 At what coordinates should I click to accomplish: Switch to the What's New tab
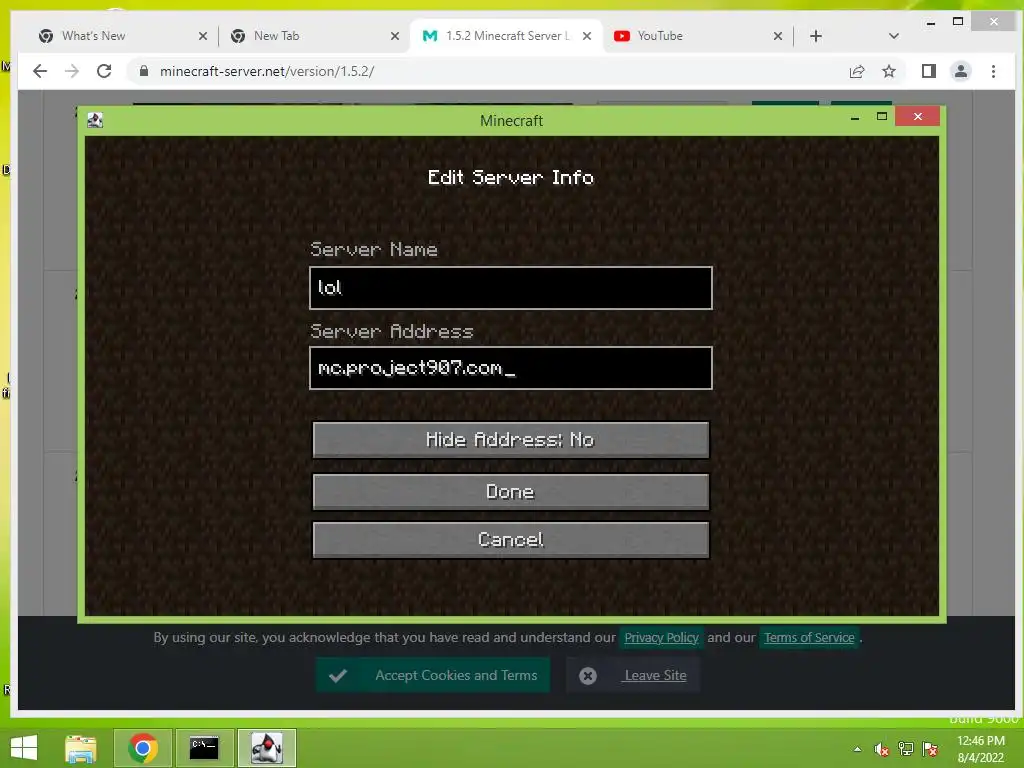[93, 36]
